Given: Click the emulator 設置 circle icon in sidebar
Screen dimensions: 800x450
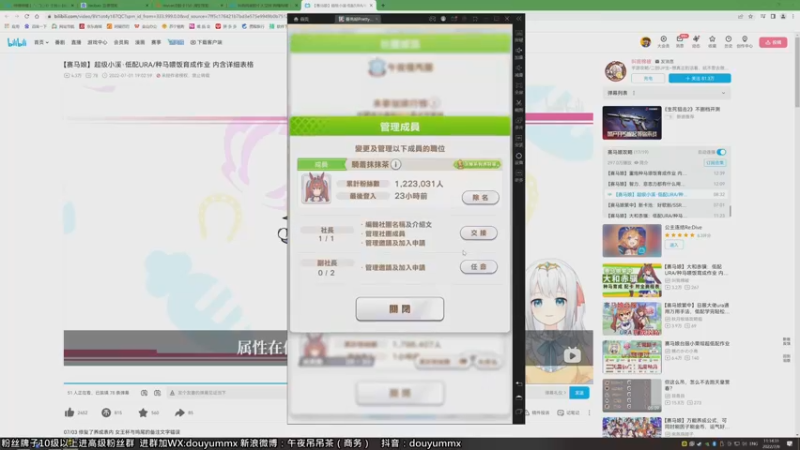Looking at the screenshot, I should click(518, 158).
